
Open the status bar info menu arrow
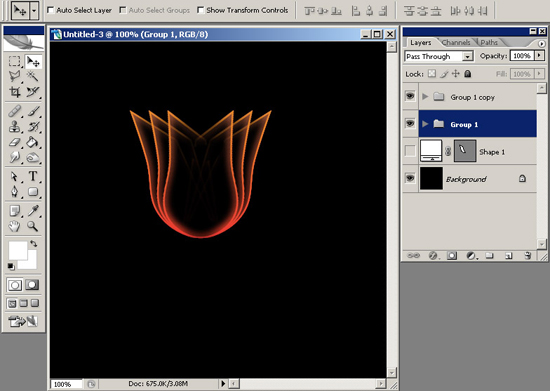coord(223,384)
